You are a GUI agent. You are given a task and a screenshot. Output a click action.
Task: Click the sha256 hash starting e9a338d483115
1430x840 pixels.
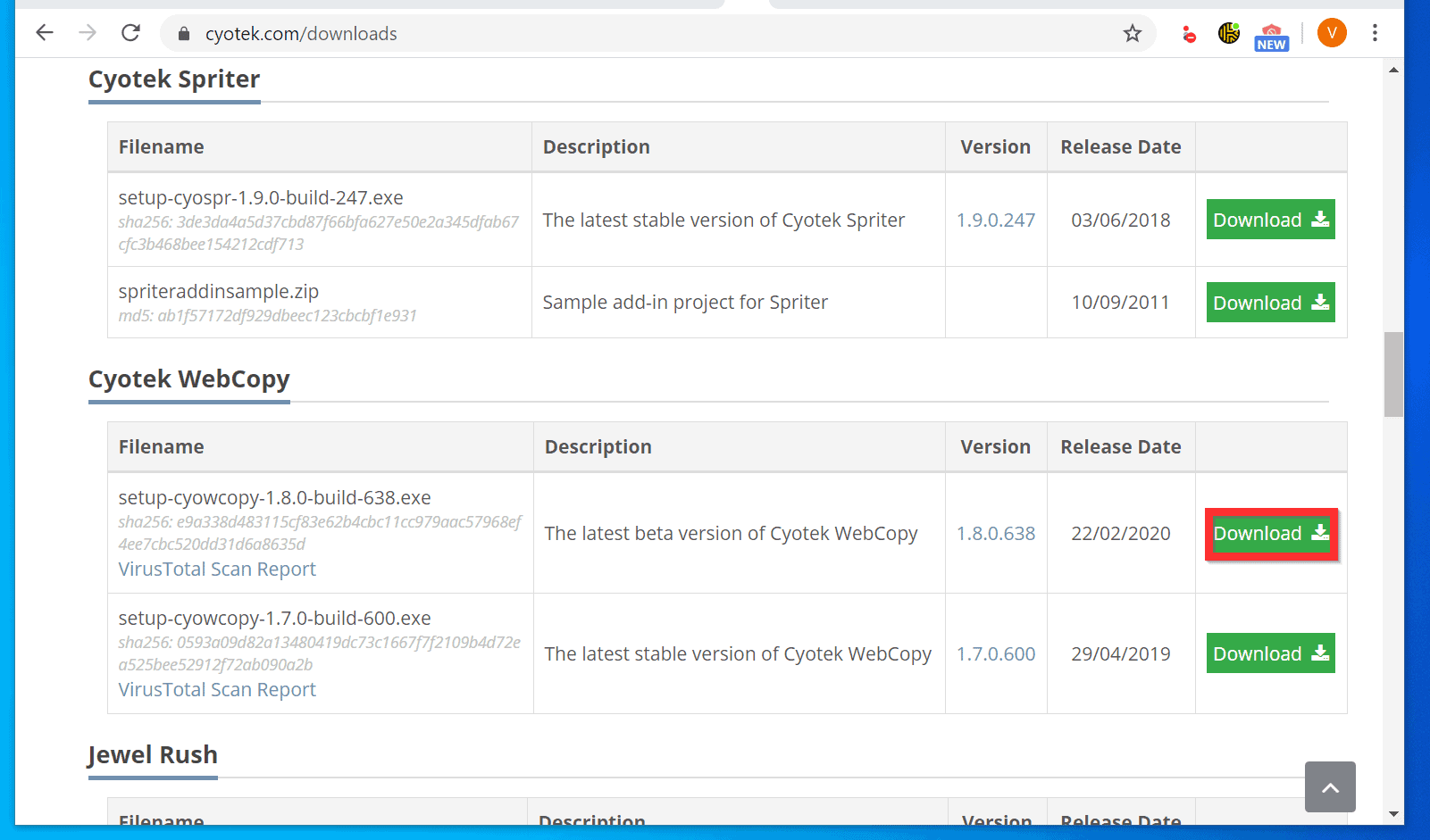(x=320, y=533)
